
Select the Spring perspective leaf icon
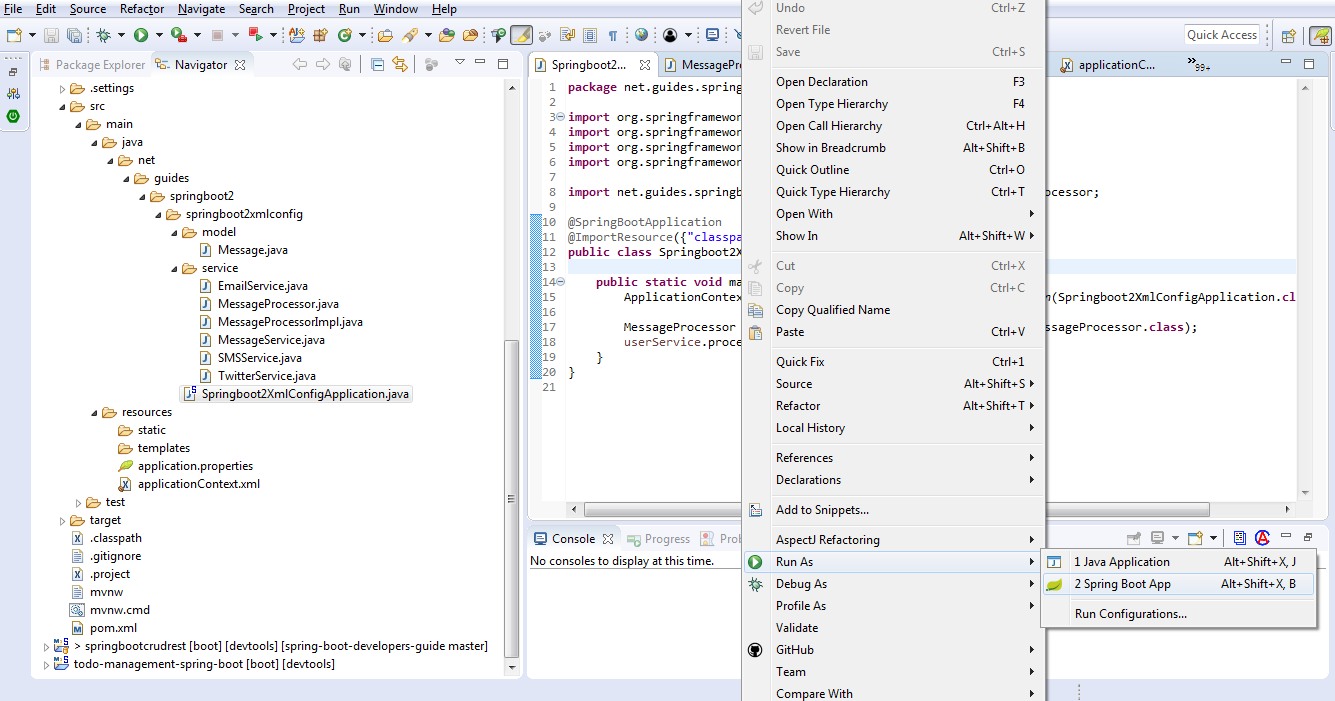pyautogui.click(x=1321, y=36)
